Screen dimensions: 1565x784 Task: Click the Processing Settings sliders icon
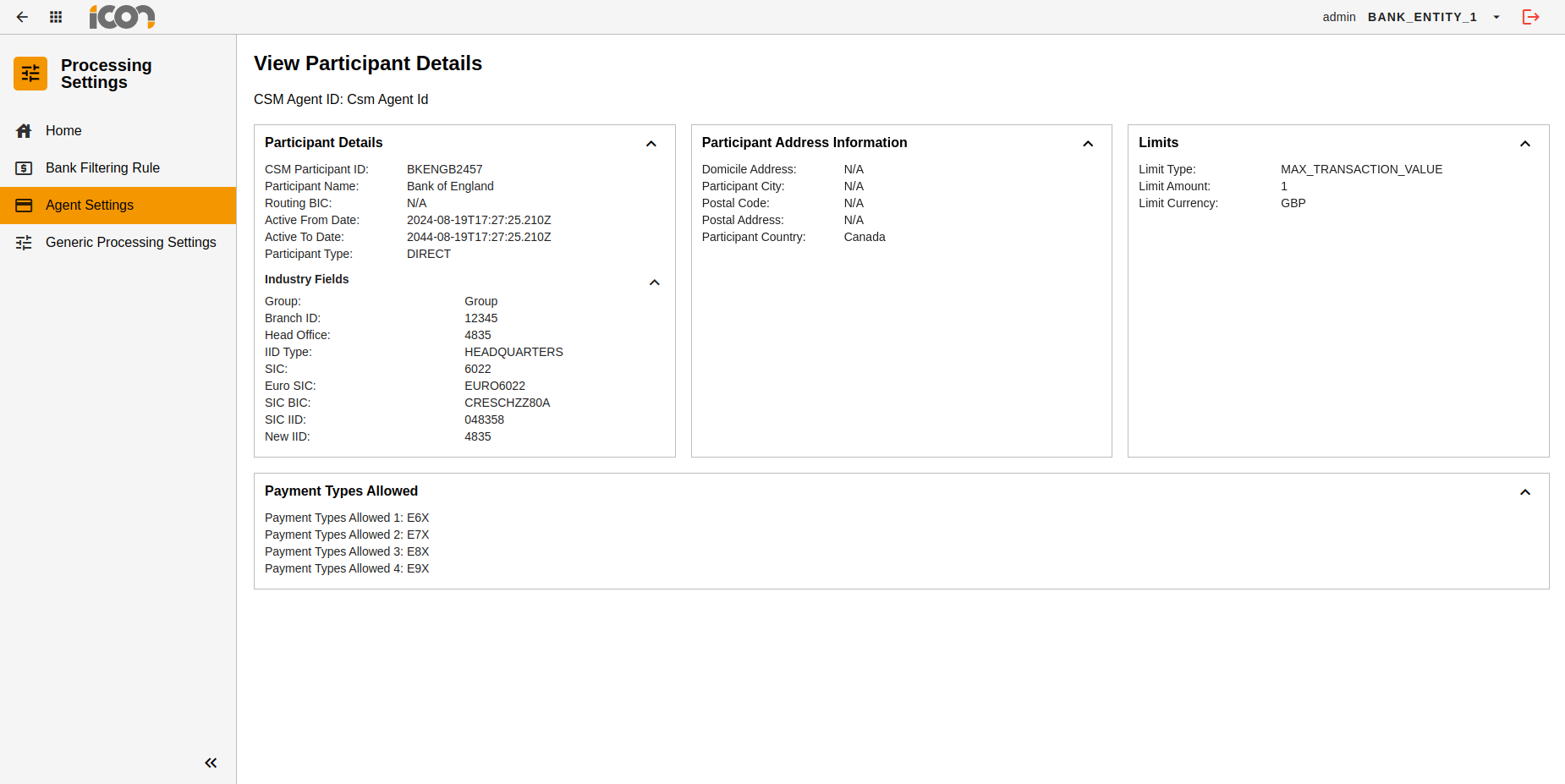30,74
